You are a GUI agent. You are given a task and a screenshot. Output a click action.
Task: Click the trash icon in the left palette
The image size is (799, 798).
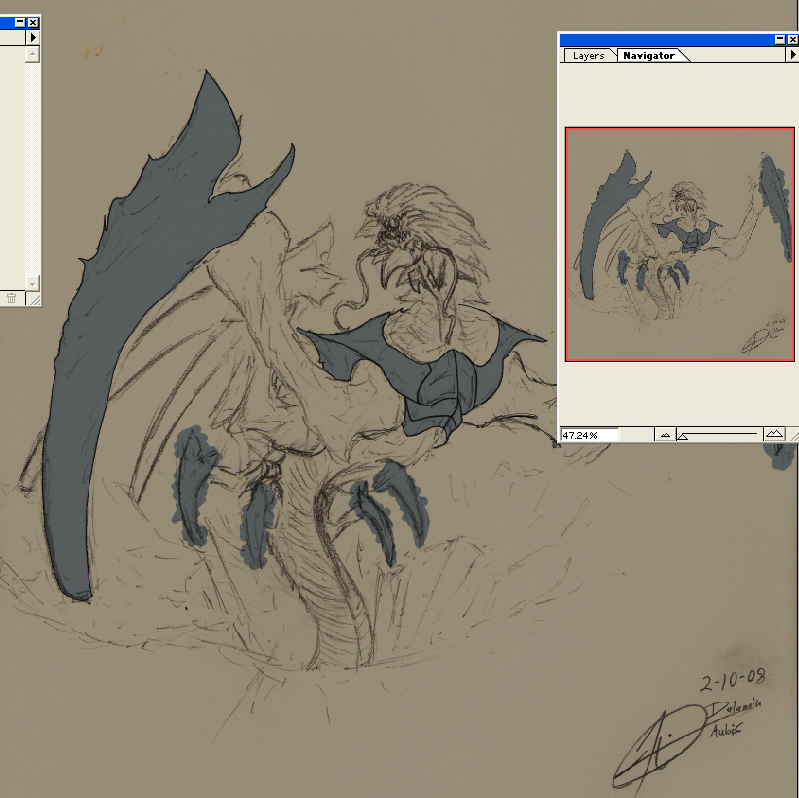pyautogui.click(x=11, y=297)
